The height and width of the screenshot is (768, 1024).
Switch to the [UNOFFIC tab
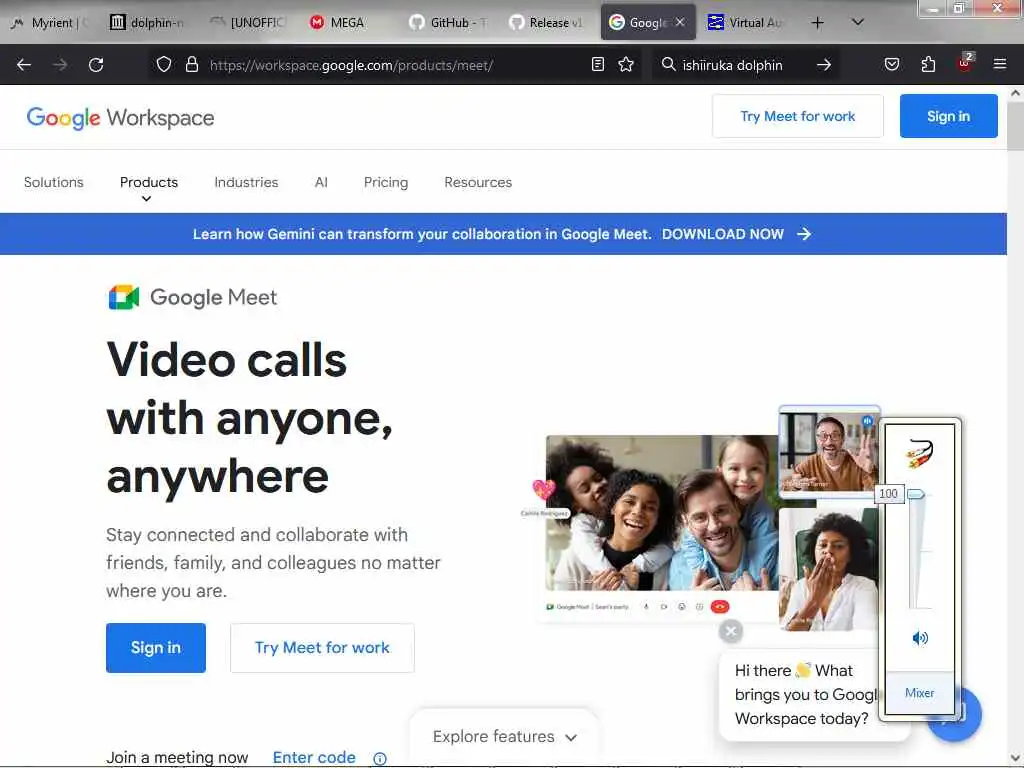click(x=249, y=23)
